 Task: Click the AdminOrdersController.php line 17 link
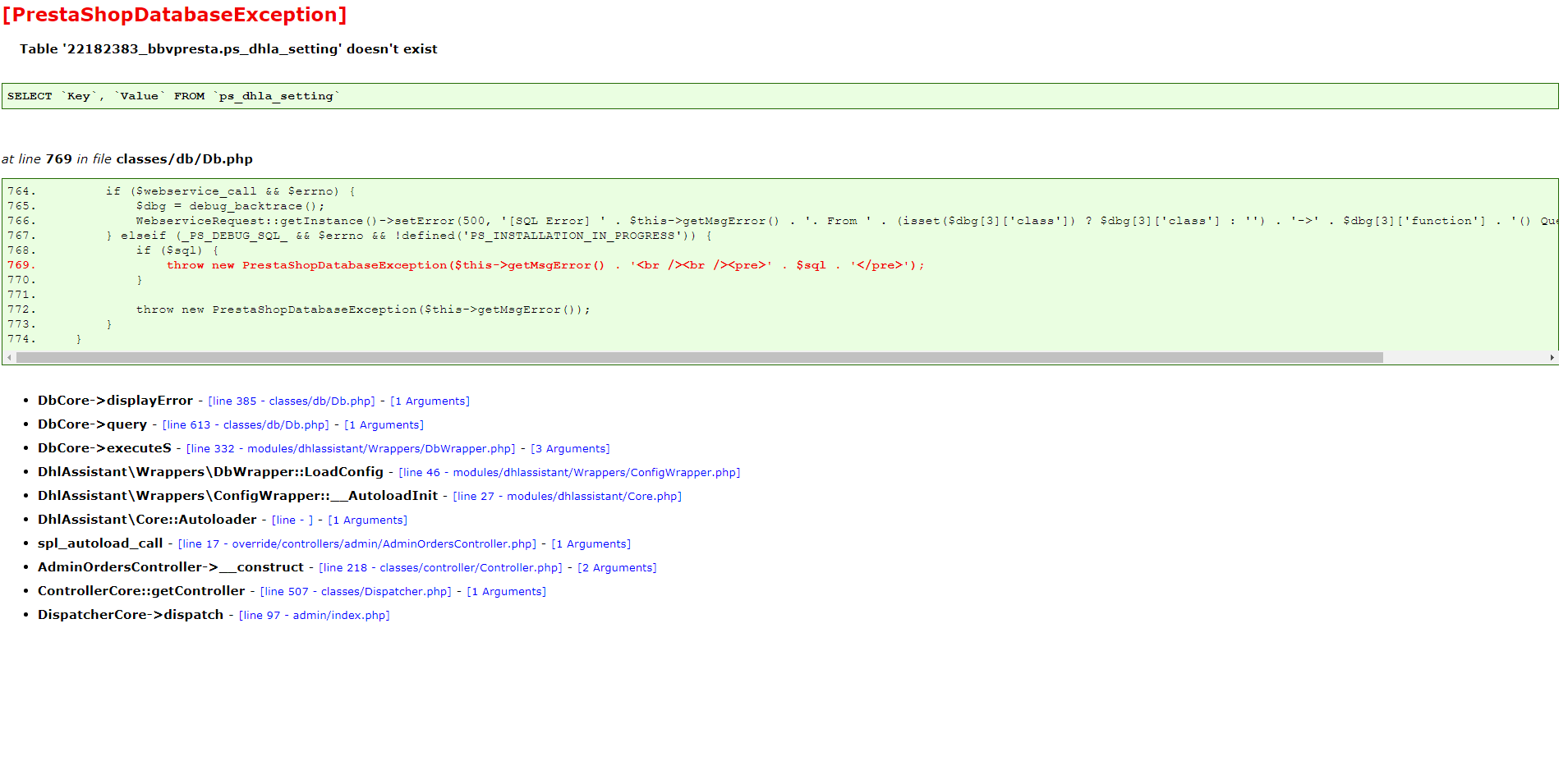(x=357, y=544)
